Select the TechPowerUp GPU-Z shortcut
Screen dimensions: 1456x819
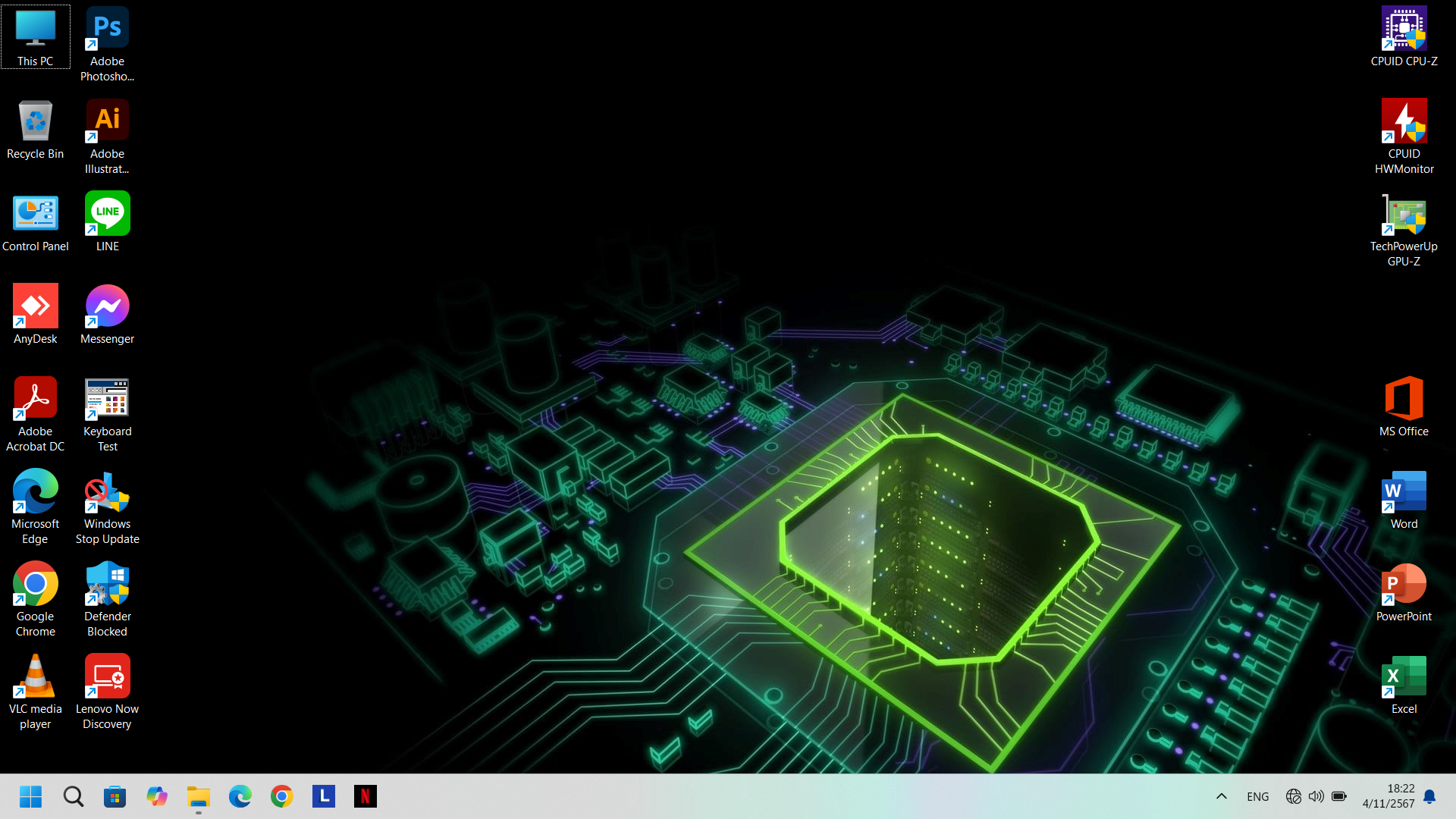[x=1404, y=229]
